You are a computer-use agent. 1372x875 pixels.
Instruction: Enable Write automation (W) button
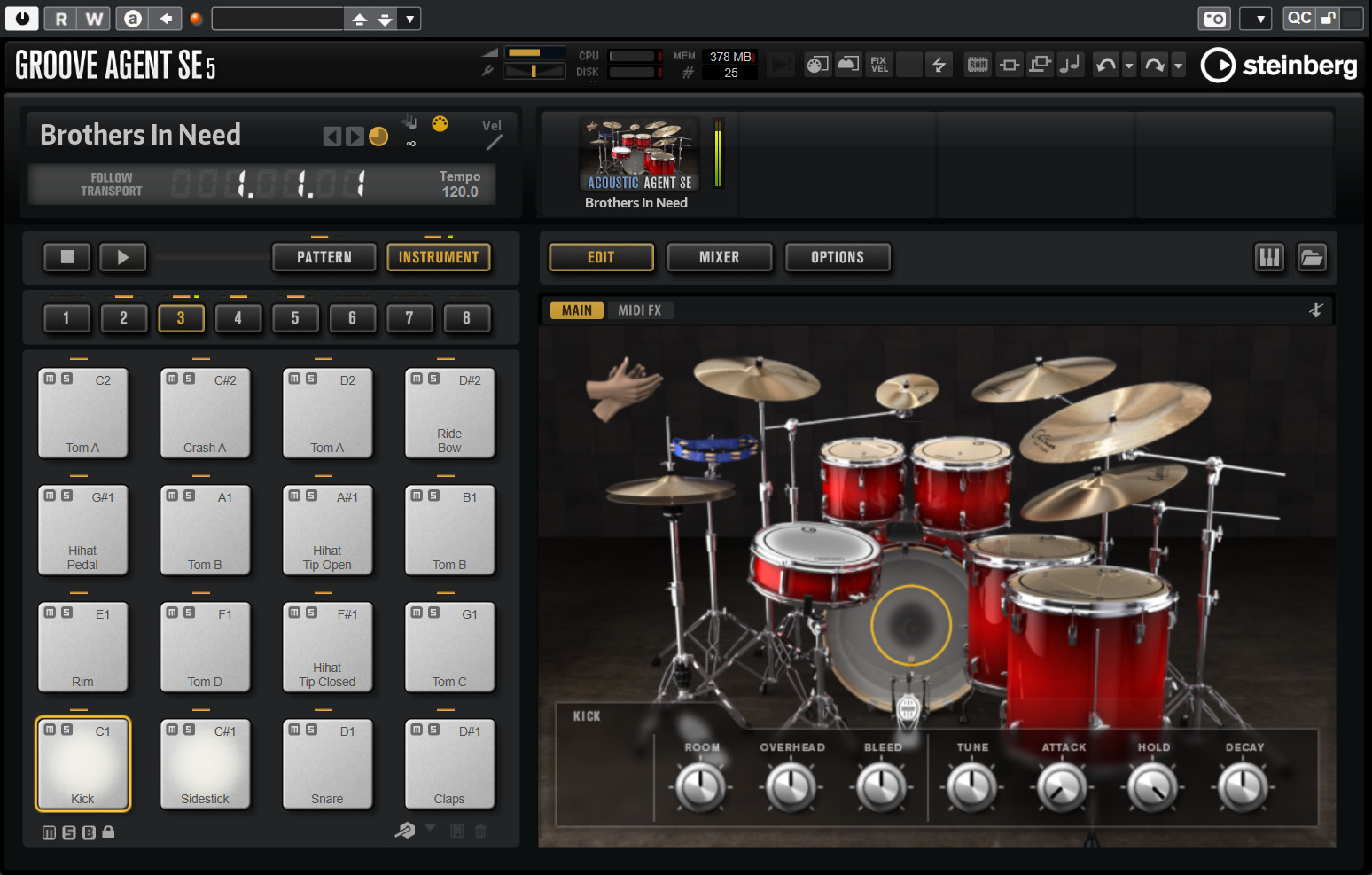click(94, 19)
